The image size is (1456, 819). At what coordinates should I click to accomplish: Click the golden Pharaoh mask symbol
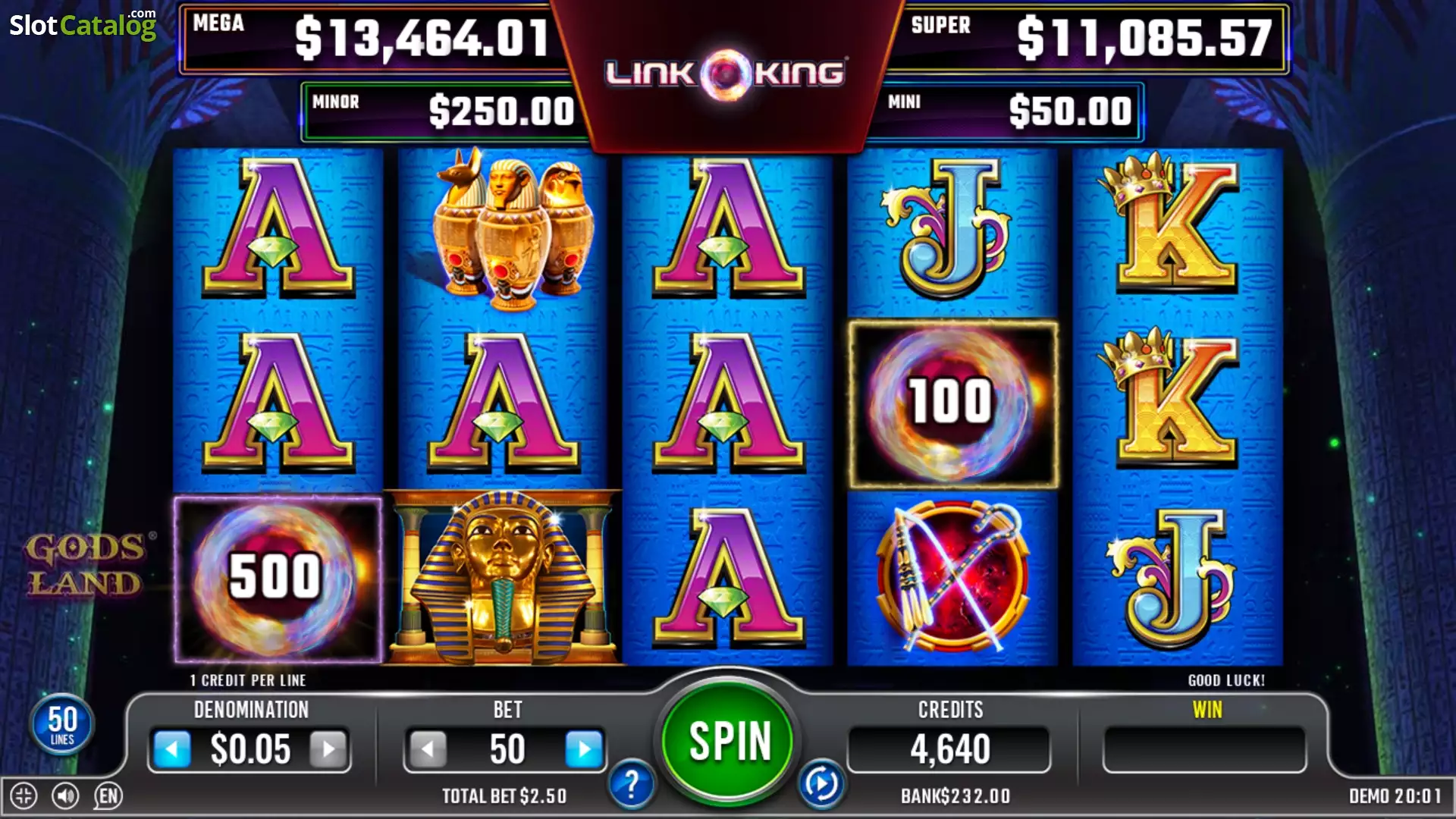tap(503, 578)
